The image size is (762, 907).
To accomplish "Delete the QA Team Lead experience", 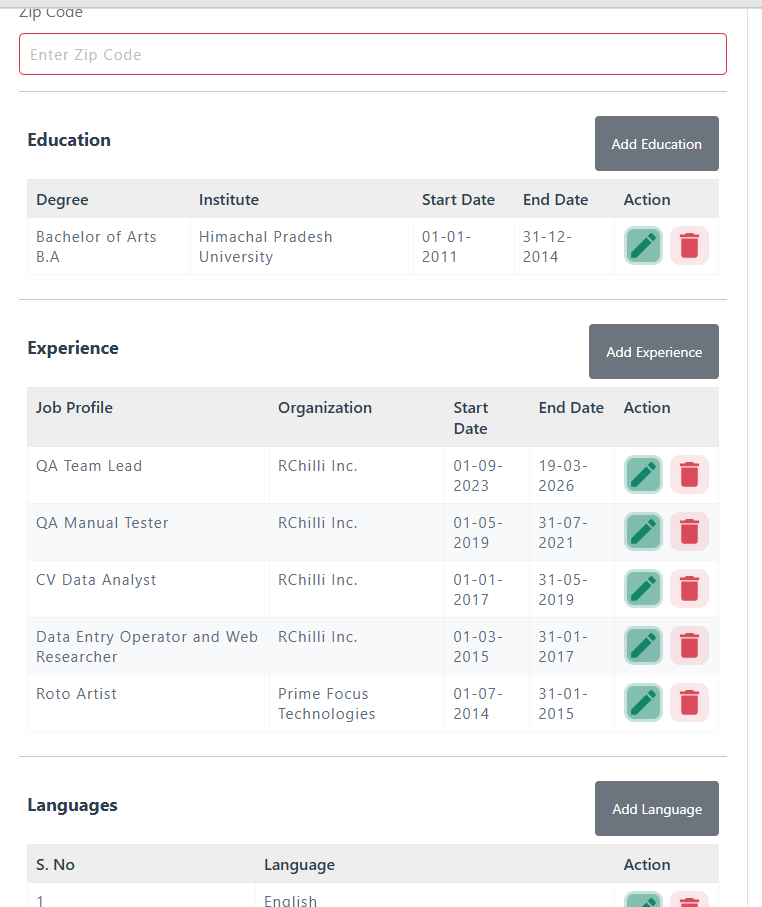I will 689,474.
